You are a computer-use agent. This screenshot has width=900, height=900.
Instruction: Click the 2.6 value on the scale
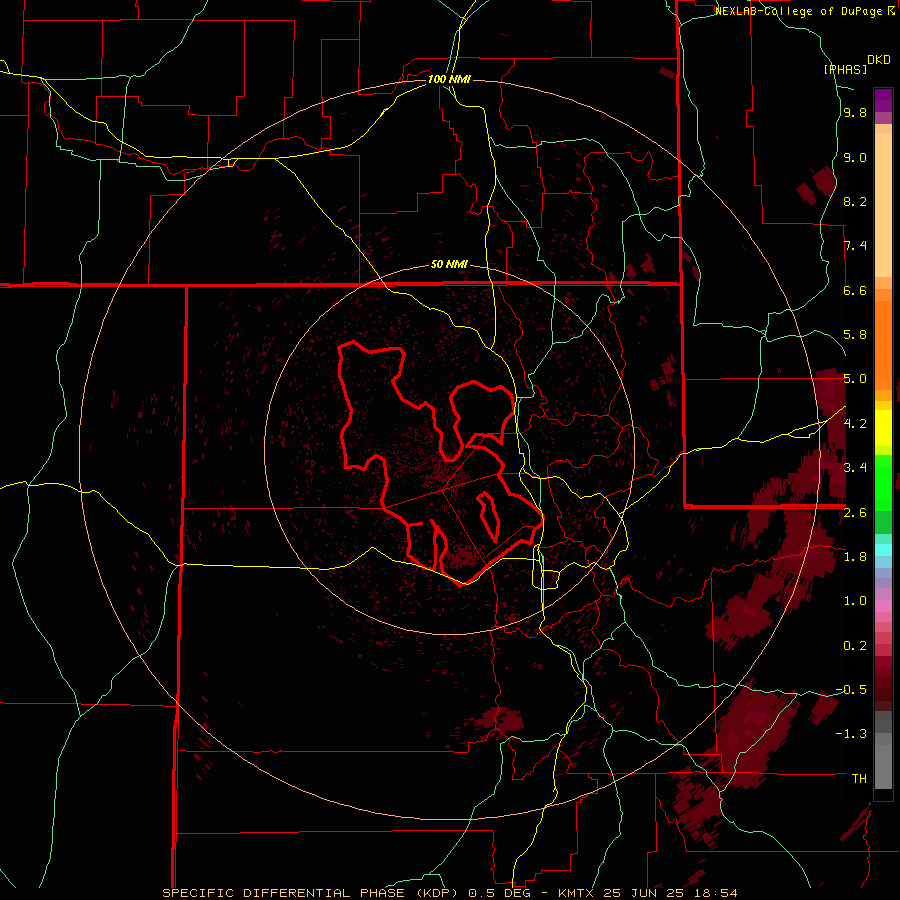(855, 513)
